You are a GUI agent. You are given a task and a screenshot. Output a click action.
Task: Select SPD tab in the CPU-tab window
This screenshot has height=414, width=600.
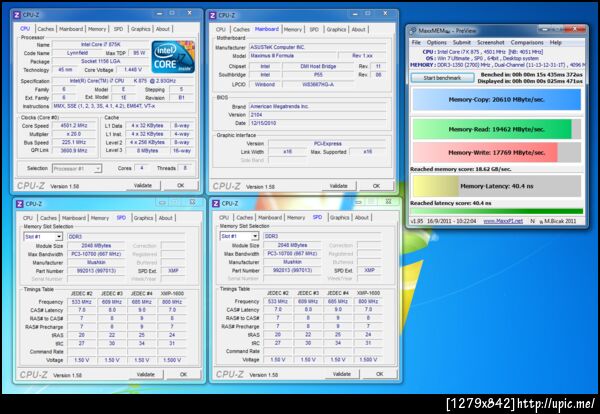point(118,29)
